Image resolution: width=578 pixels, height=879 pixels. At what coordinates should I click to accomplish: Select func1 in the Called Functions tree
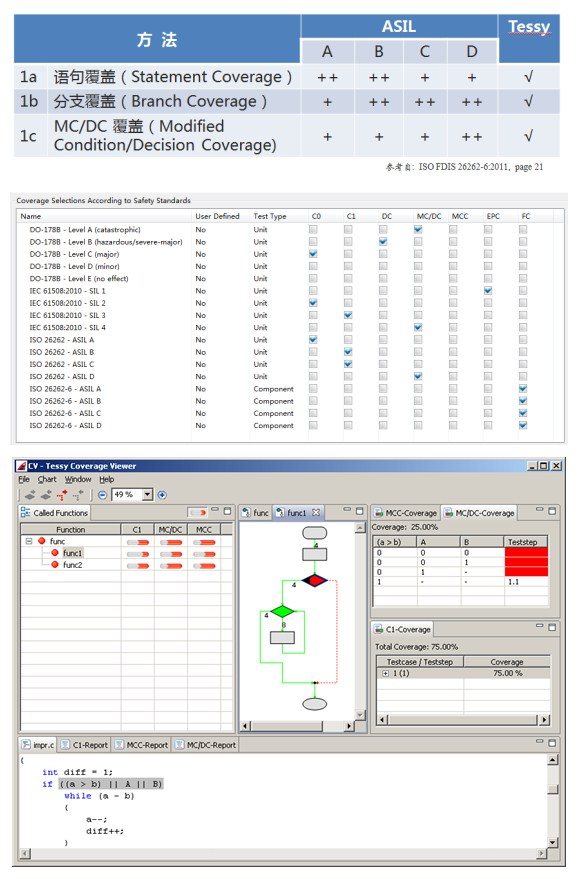coord(72,553)
